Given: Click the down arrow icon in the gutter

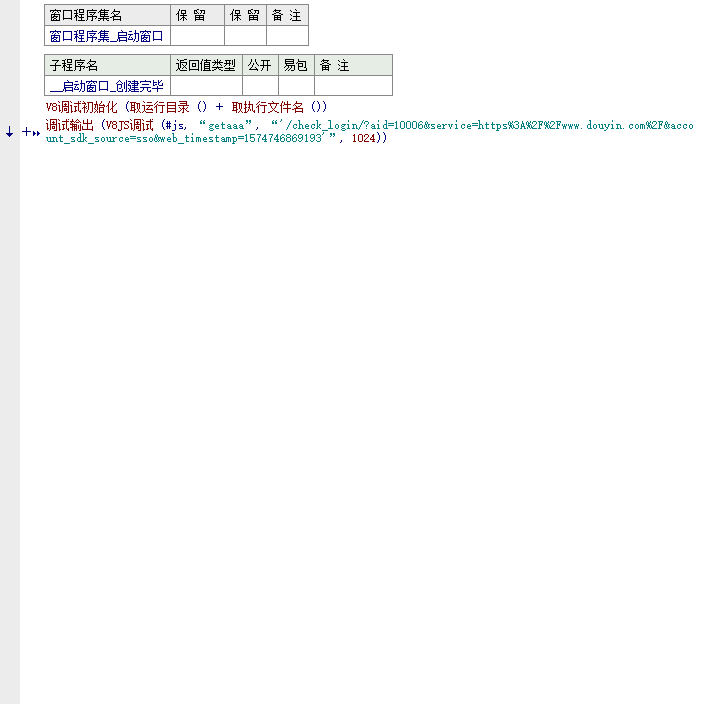Looking at the screenshot, I should click(9, 132).
